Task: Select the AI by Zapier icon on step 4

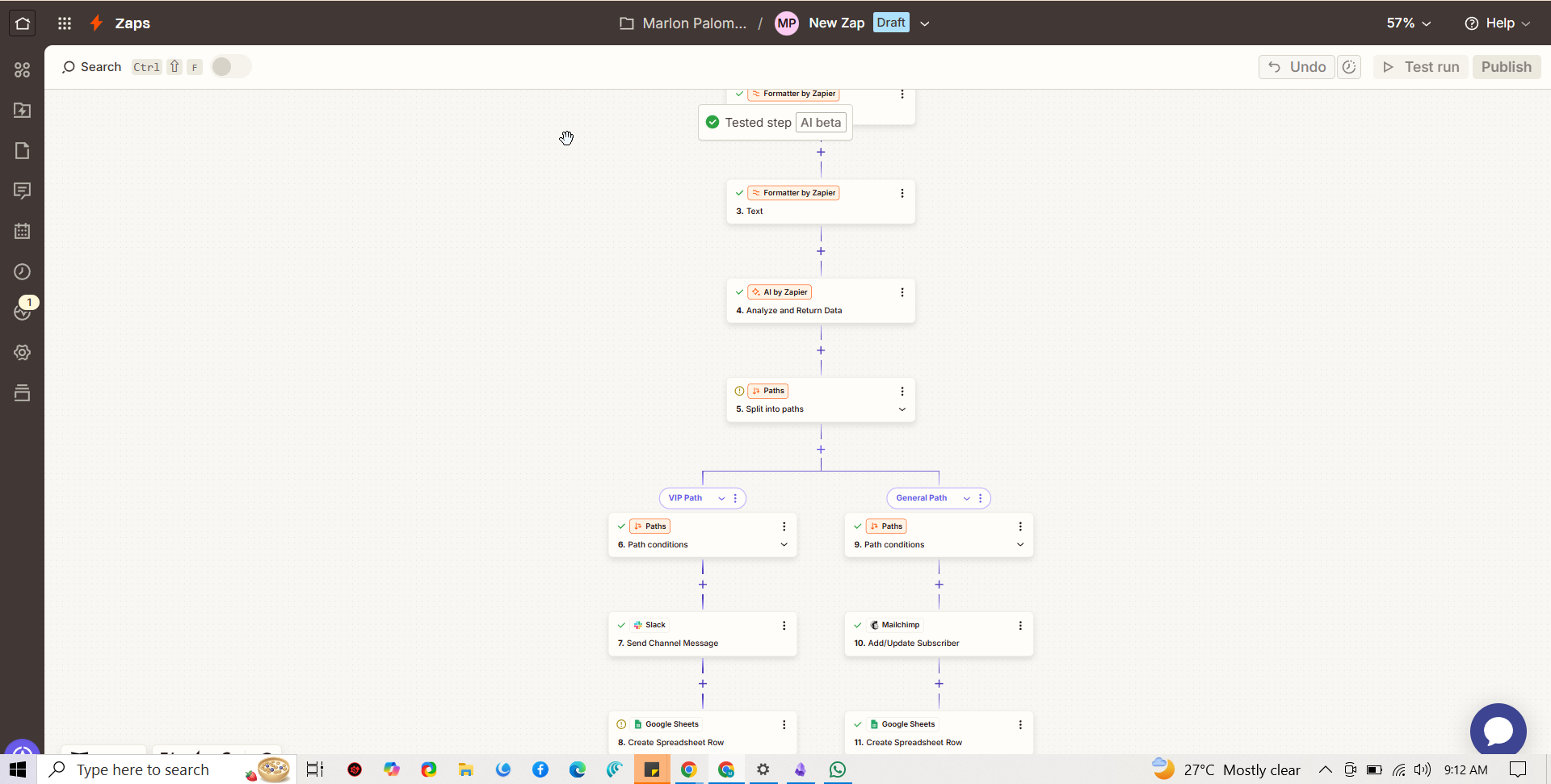Action: click(756, 291)
